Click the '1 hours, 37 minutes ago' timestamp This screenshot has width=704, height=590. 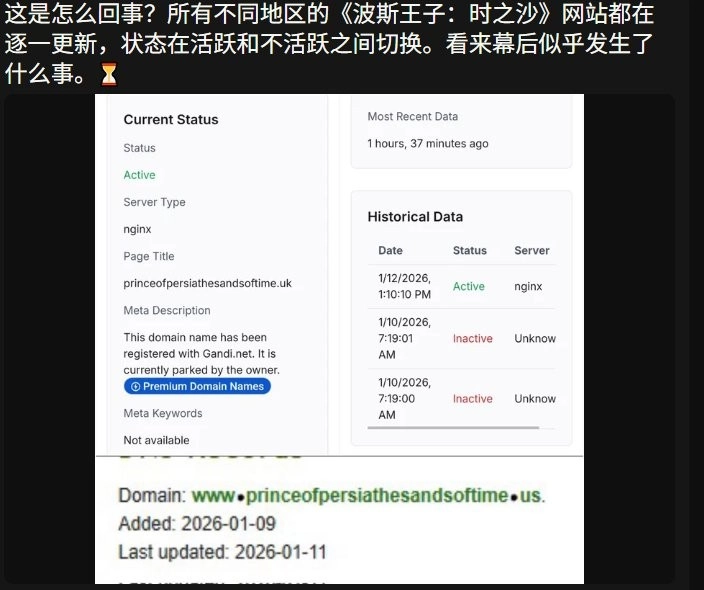pyautogui.click(x=428, y=144)
